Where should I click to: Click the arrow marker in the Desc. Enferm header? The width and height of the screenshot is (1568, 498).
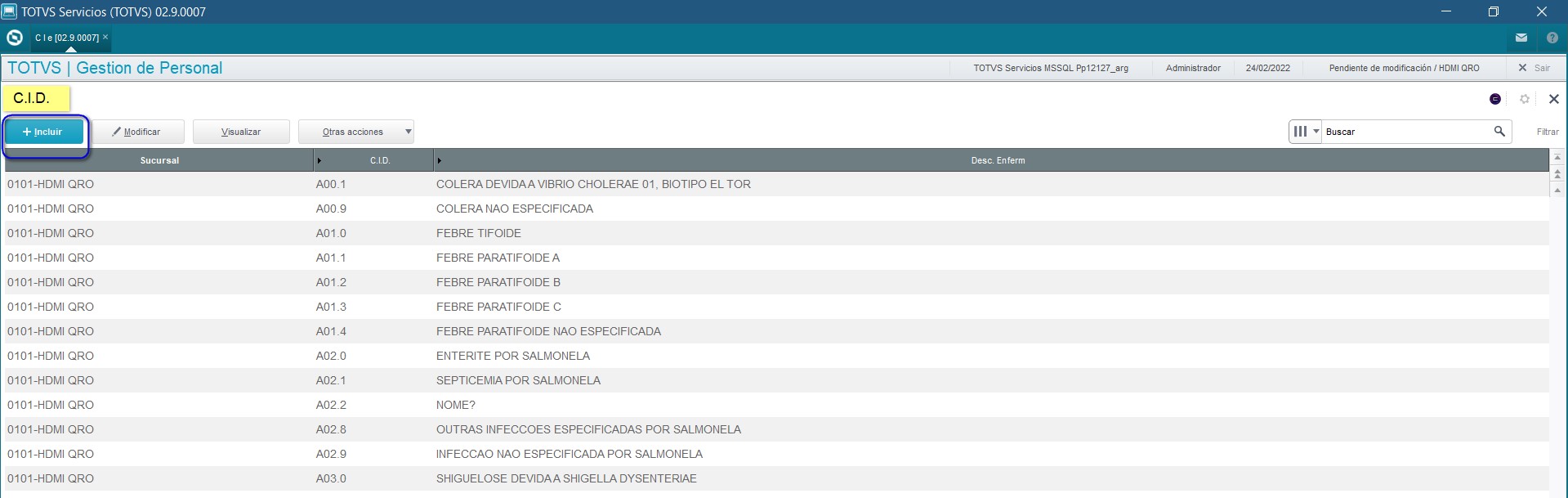coord(440,160)
